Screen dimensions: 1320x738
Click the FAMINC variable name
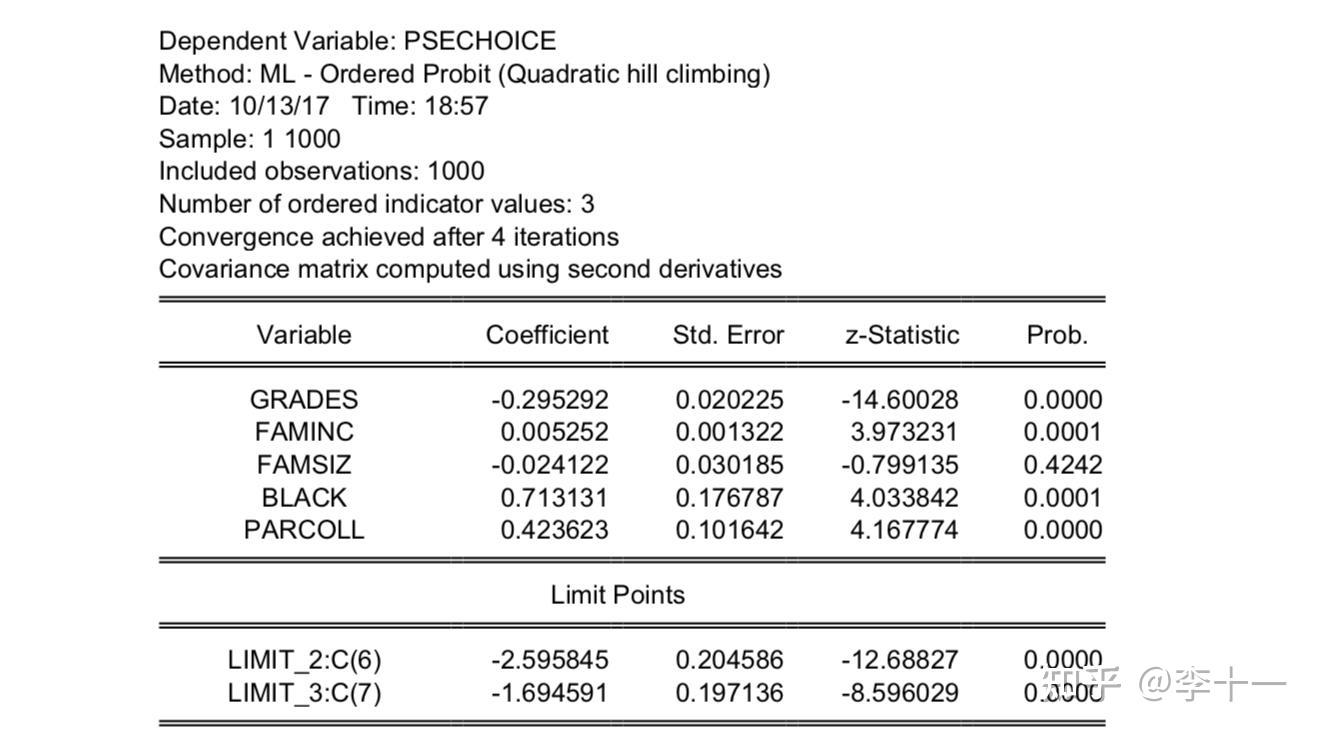304,432
